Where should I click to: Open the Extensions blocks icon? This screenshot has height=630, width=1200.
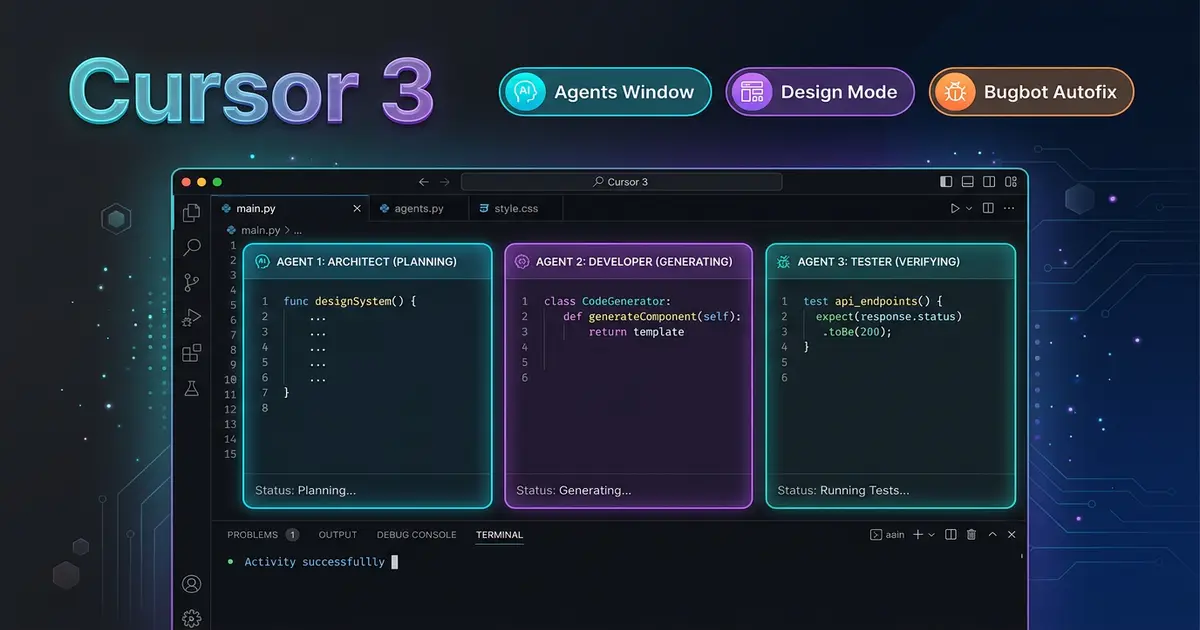(191, 353)
